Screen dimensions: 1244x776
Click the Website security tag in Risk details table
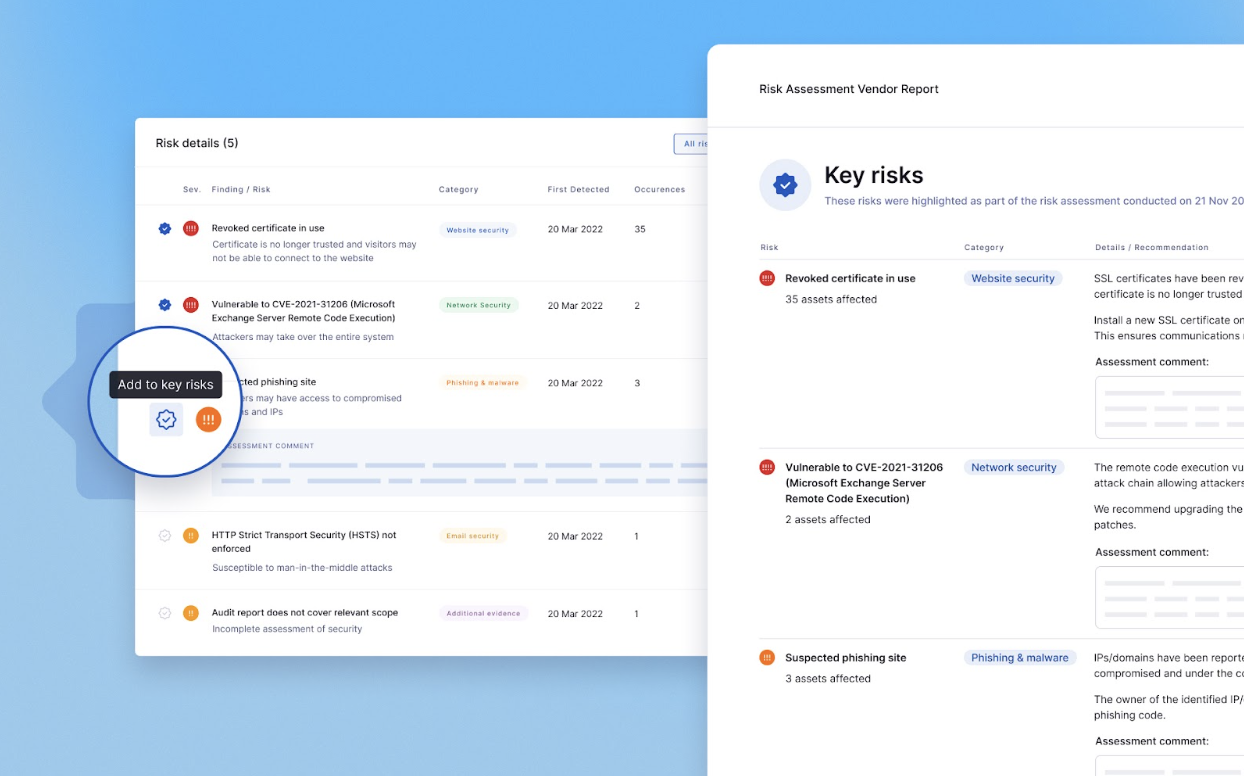(477, 230)
